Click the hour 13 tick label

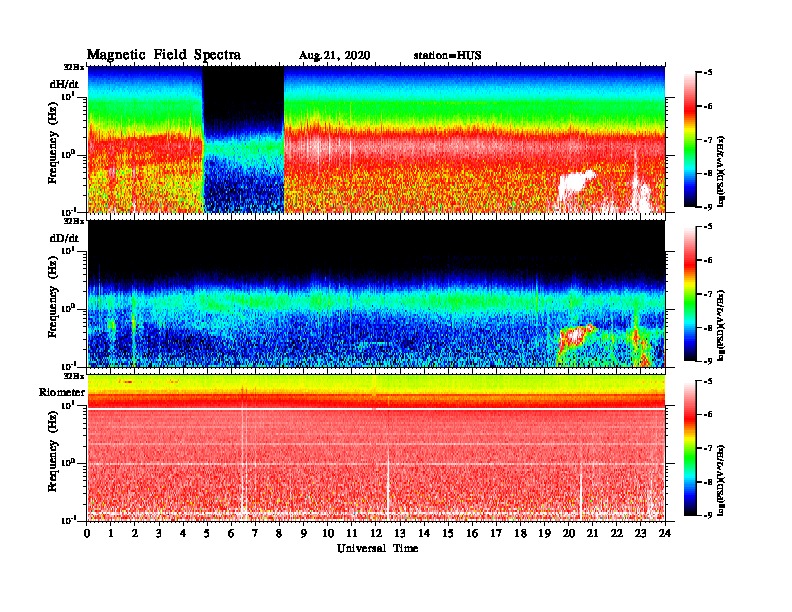(400, 533)
